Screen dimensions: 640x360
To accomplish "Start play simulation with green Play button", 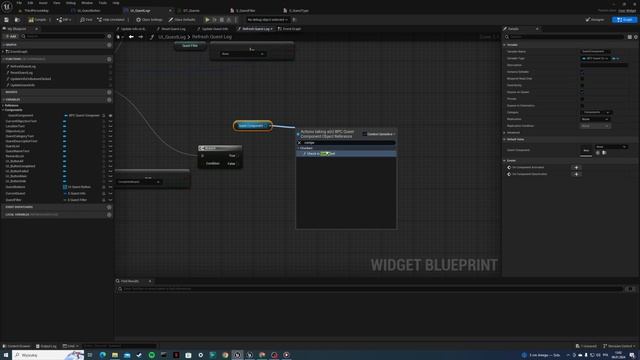I will [207, 20].
